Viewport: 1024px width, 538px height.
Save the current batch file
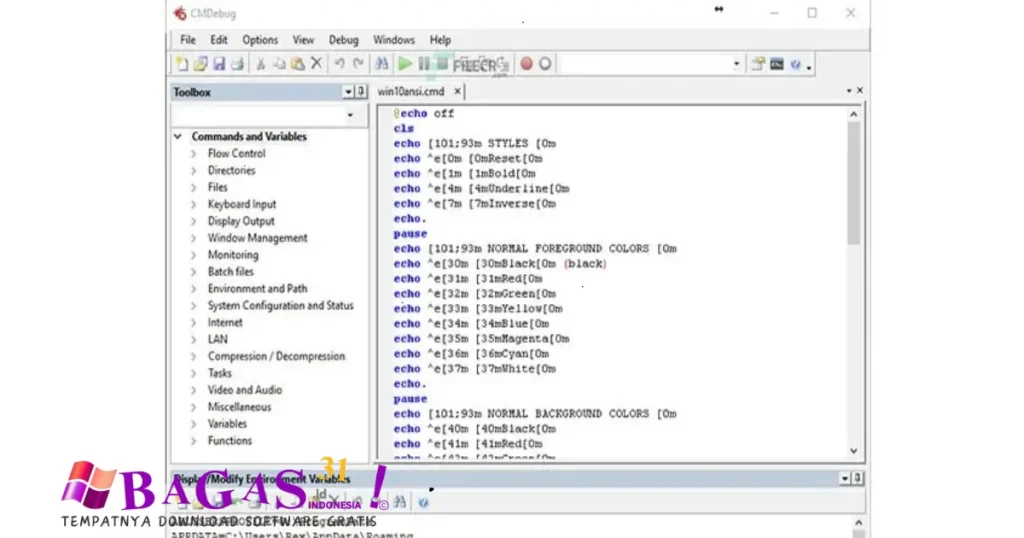tap(219, 64)
